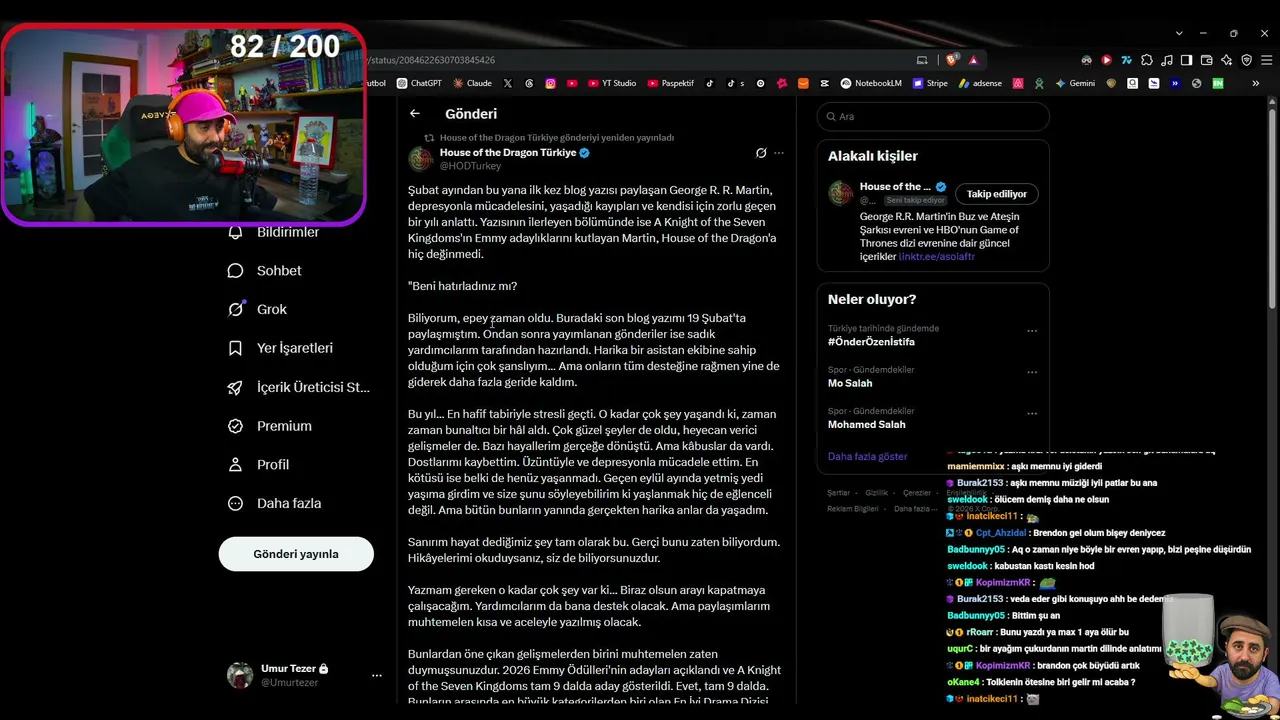Go back using the arrow beside Gönderi
This screenshot has height=720, width=1280.
[415, 114]
